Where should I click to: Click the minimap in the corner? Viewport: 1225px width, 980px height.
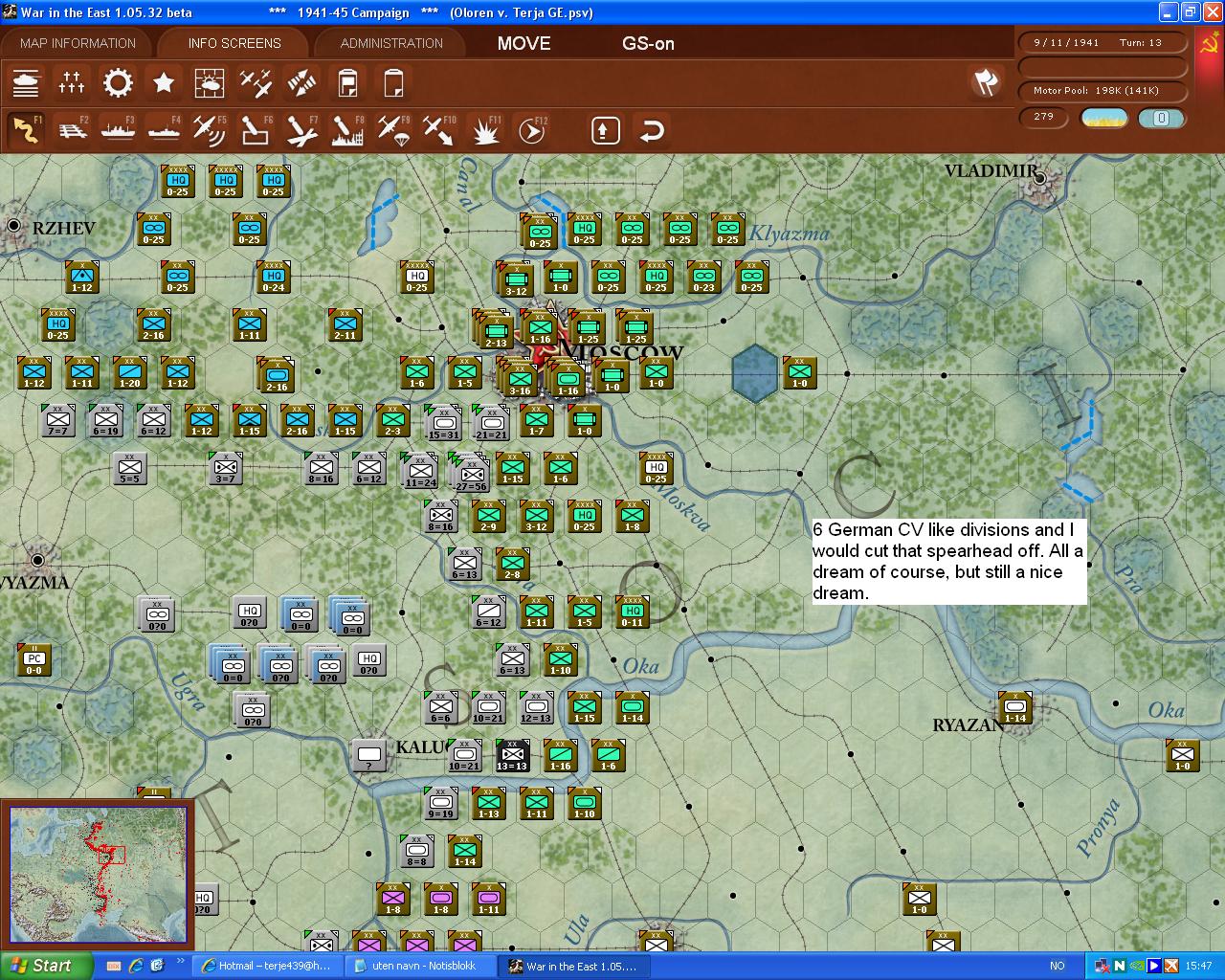click(98, 875)
